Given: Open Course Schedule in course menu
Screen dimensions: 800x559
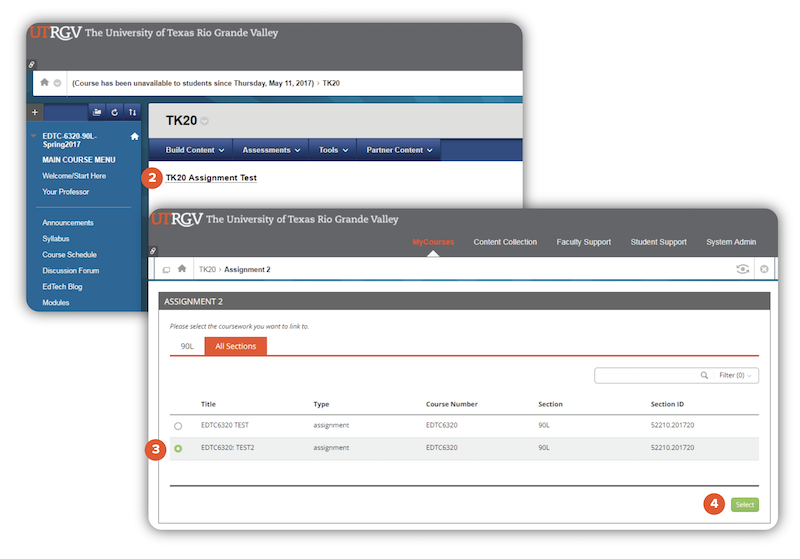Looking at the screenshot, I should coord(69,255).
